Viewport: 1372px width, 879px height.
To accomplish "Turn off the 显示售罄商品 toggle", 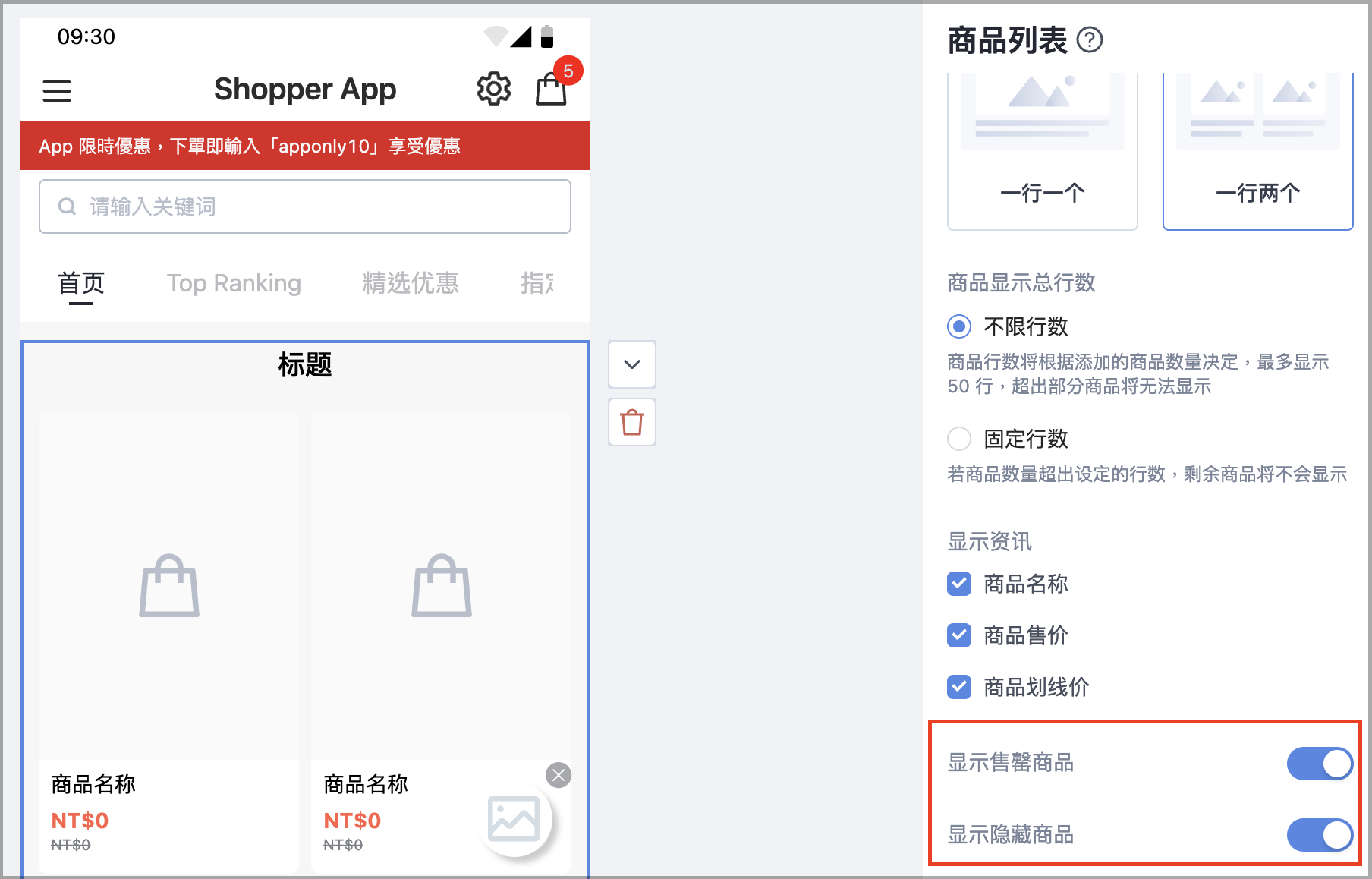I will (1320, 764).
